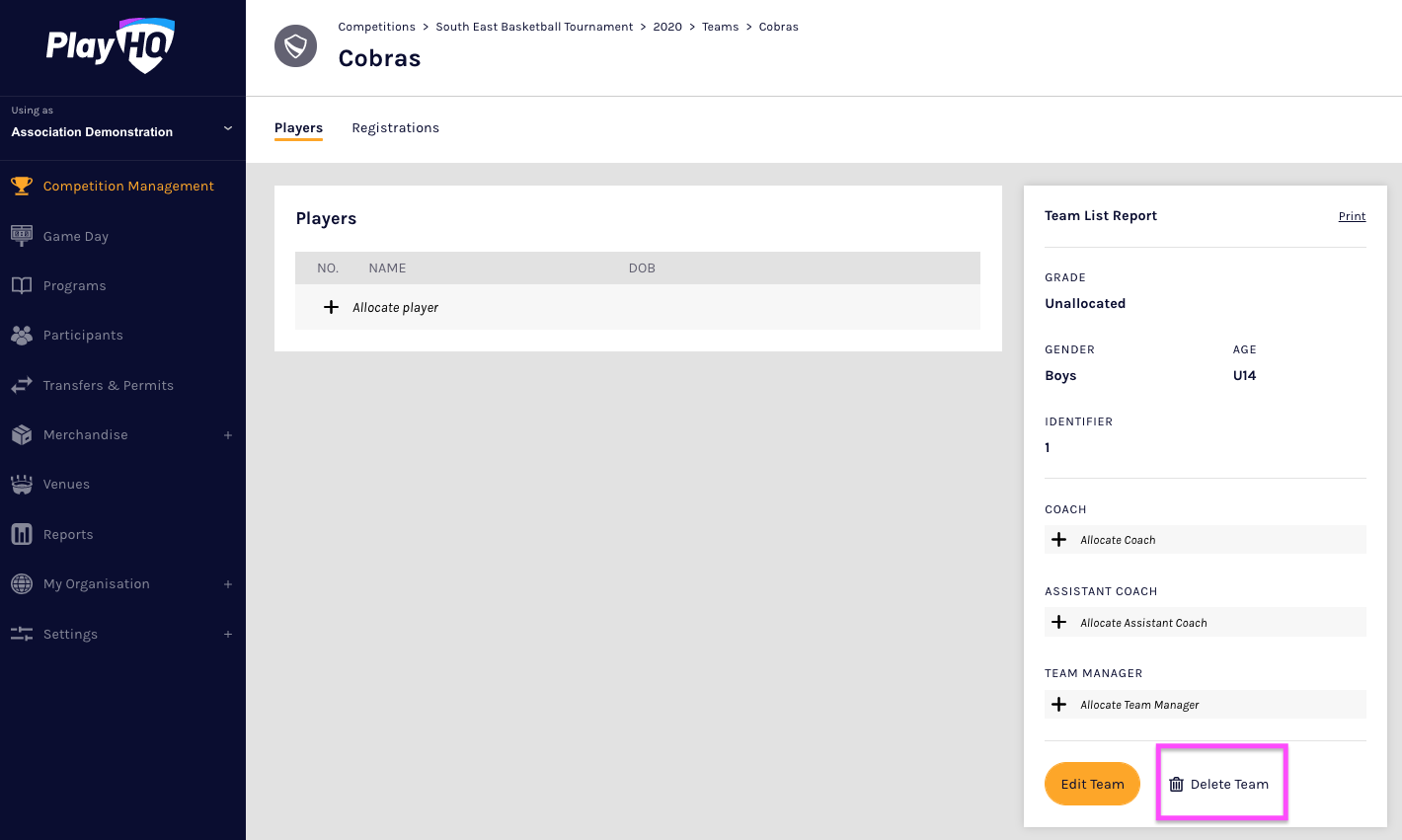Expand the Settings submenu plus
Screen dimensions: 1402x840
[228, 635]
